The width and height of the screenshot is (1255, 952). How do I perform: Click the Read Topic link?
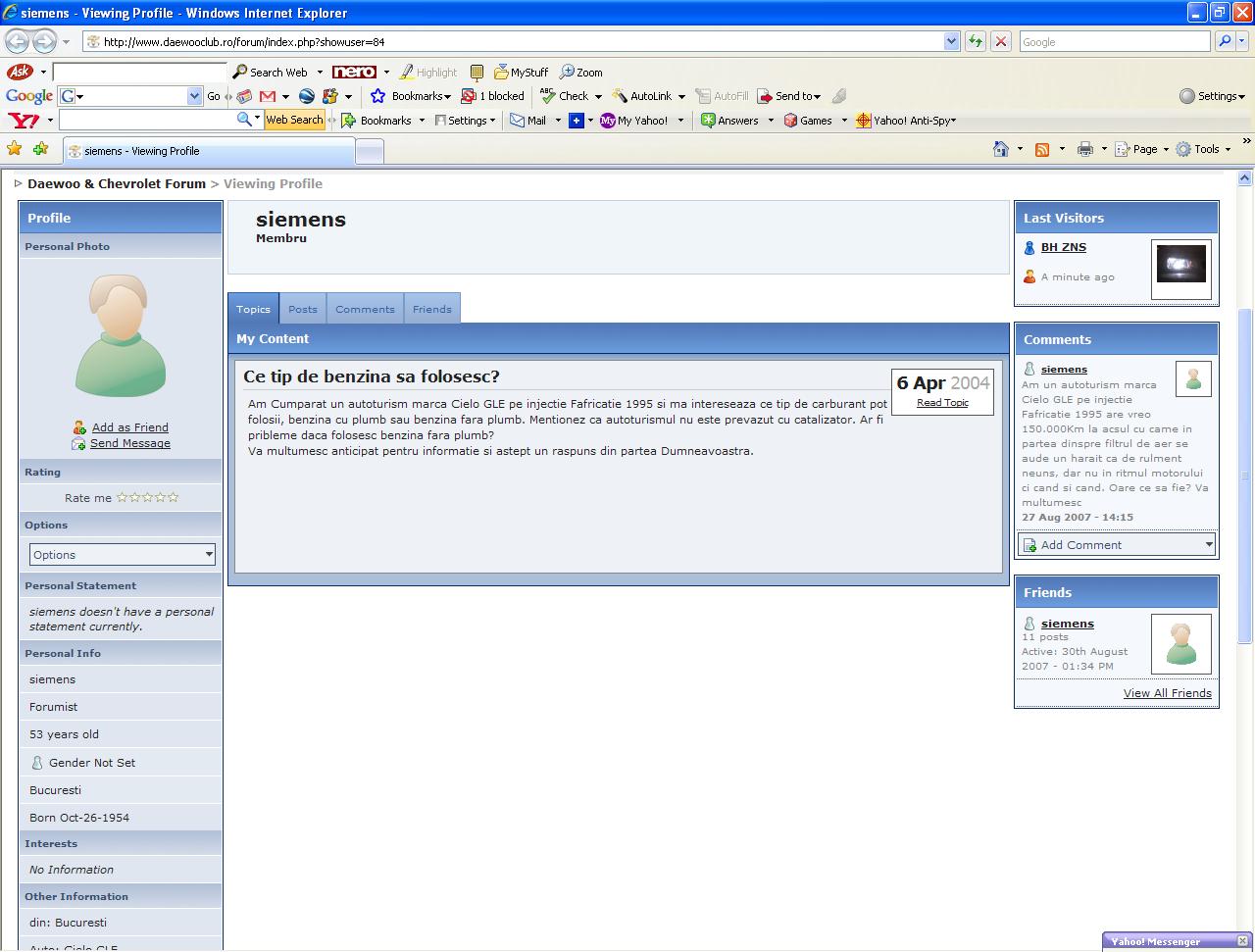[x=942, y=403]
